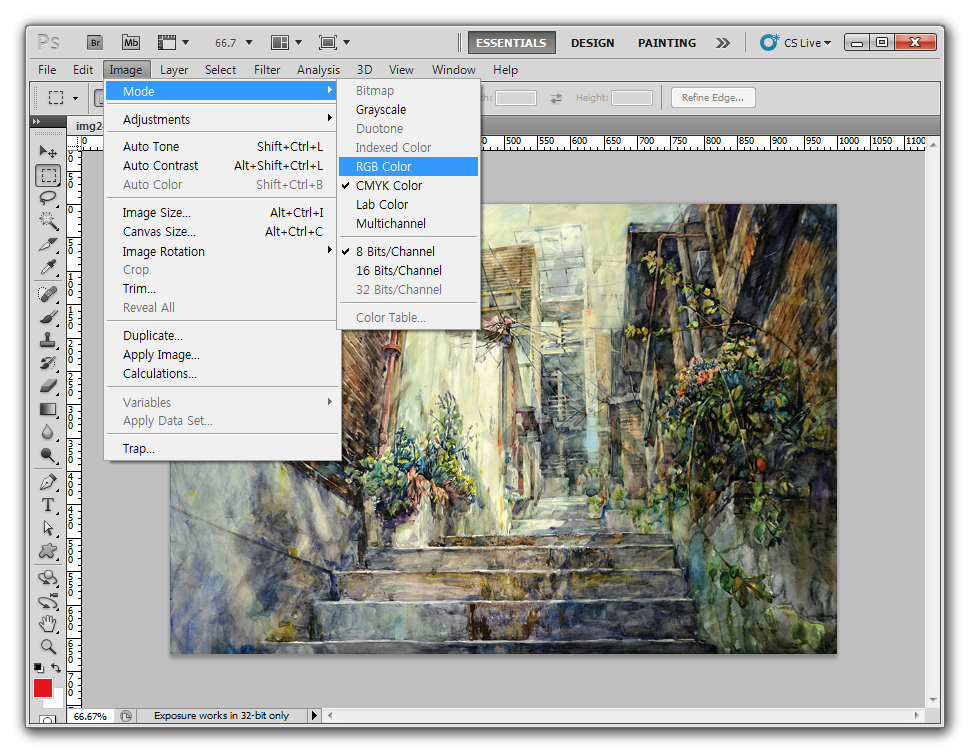This screenshot has height=752, width=974.
Task: Open the CS Live dropdown
Action: point(795,43)
